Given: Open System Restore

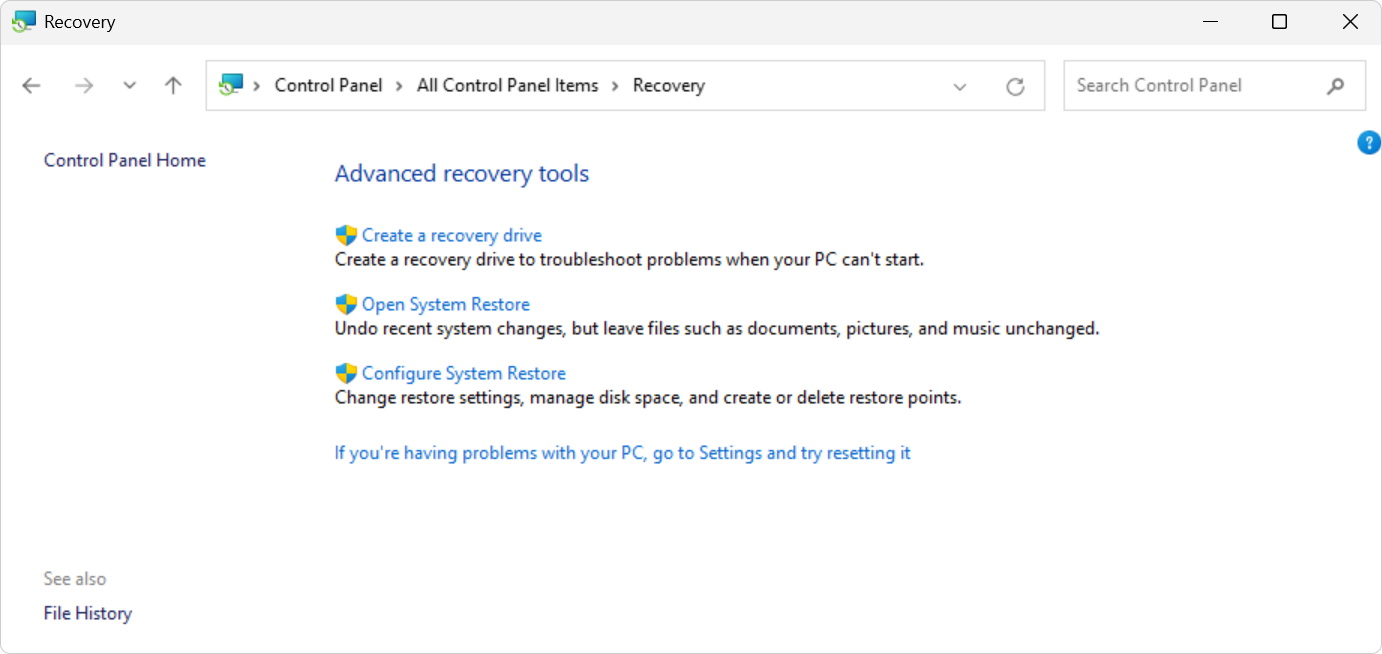Looking at the screenshot, I should (446, 303).
